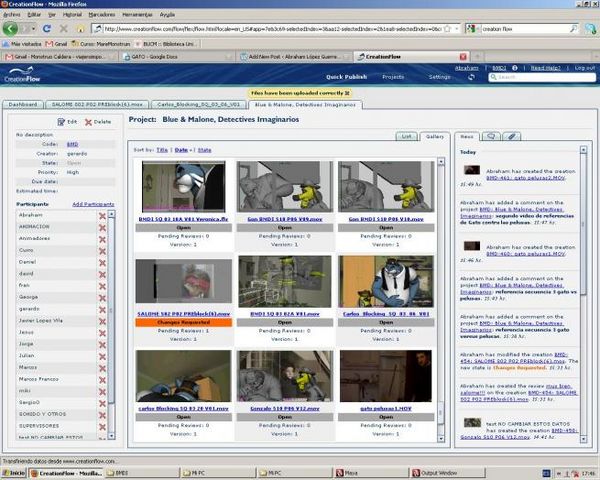Viewport: 600px width, 480px height.
Task: Sort the gallery by Title
Action: [x=162, y=150]
